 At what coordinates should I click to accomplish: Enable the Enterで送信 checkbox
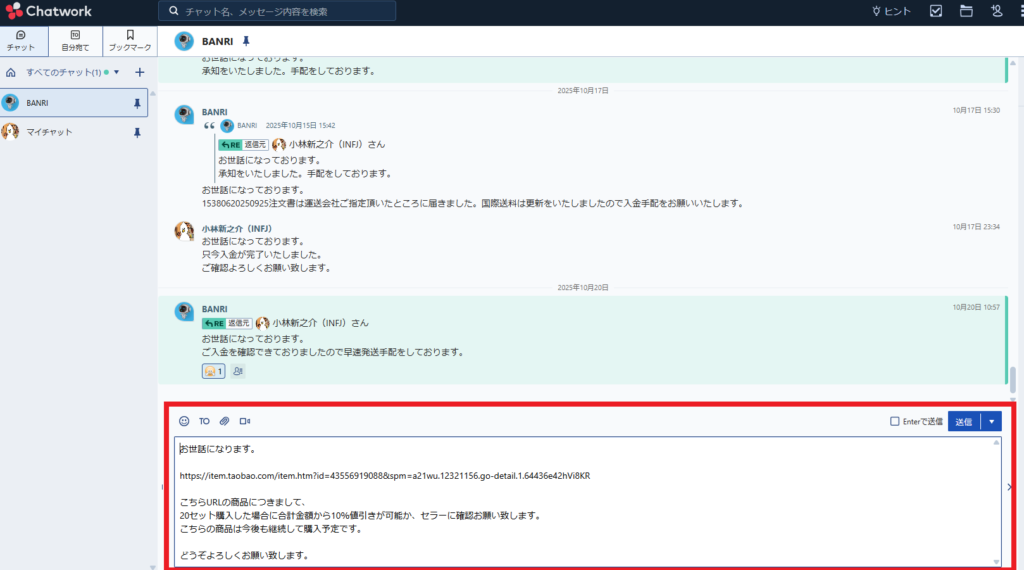pyautogui.click(x=895, y=421)
